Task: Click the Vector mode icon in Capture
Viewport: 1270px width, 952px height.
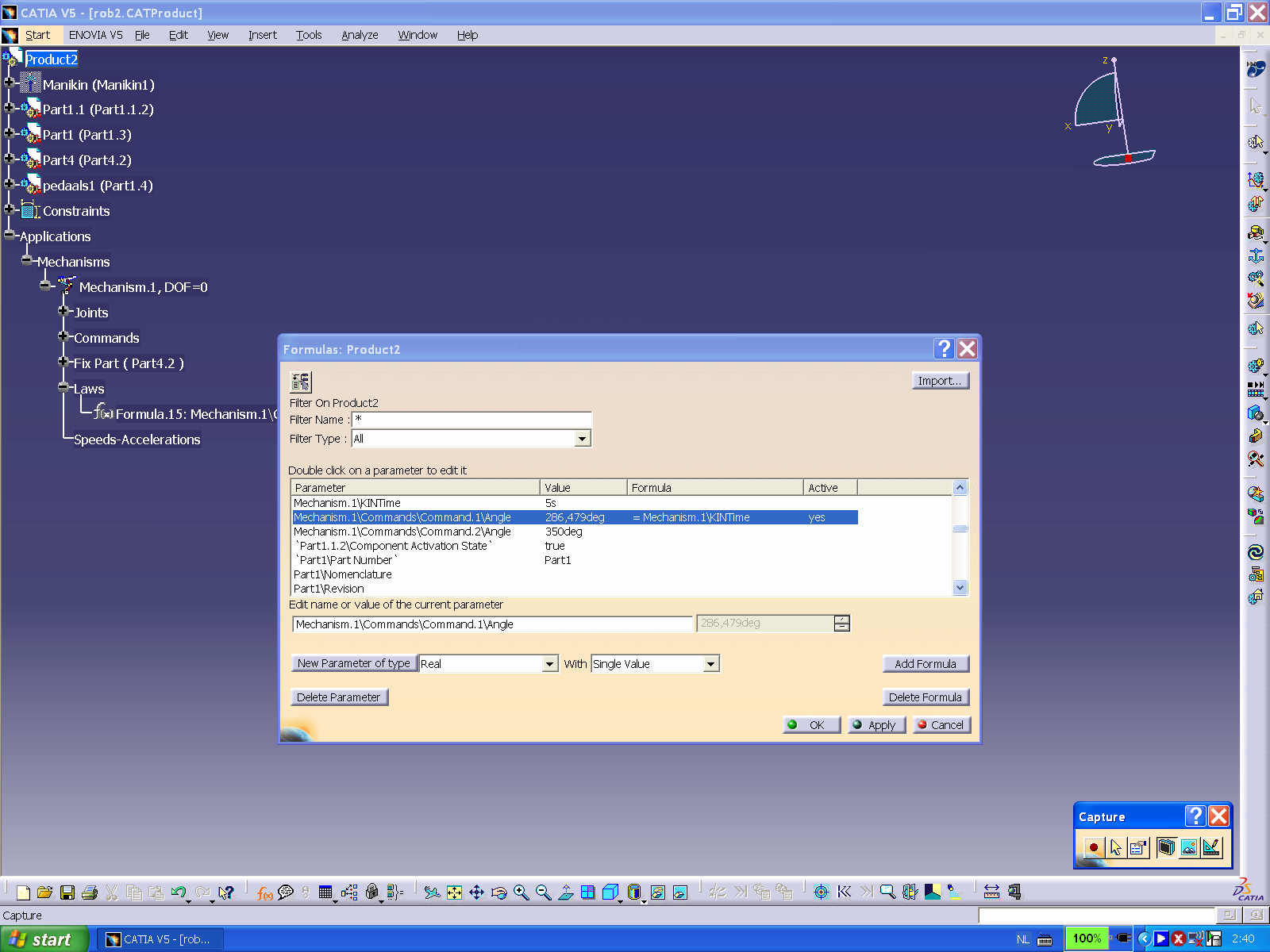Action: (1210, 847)
